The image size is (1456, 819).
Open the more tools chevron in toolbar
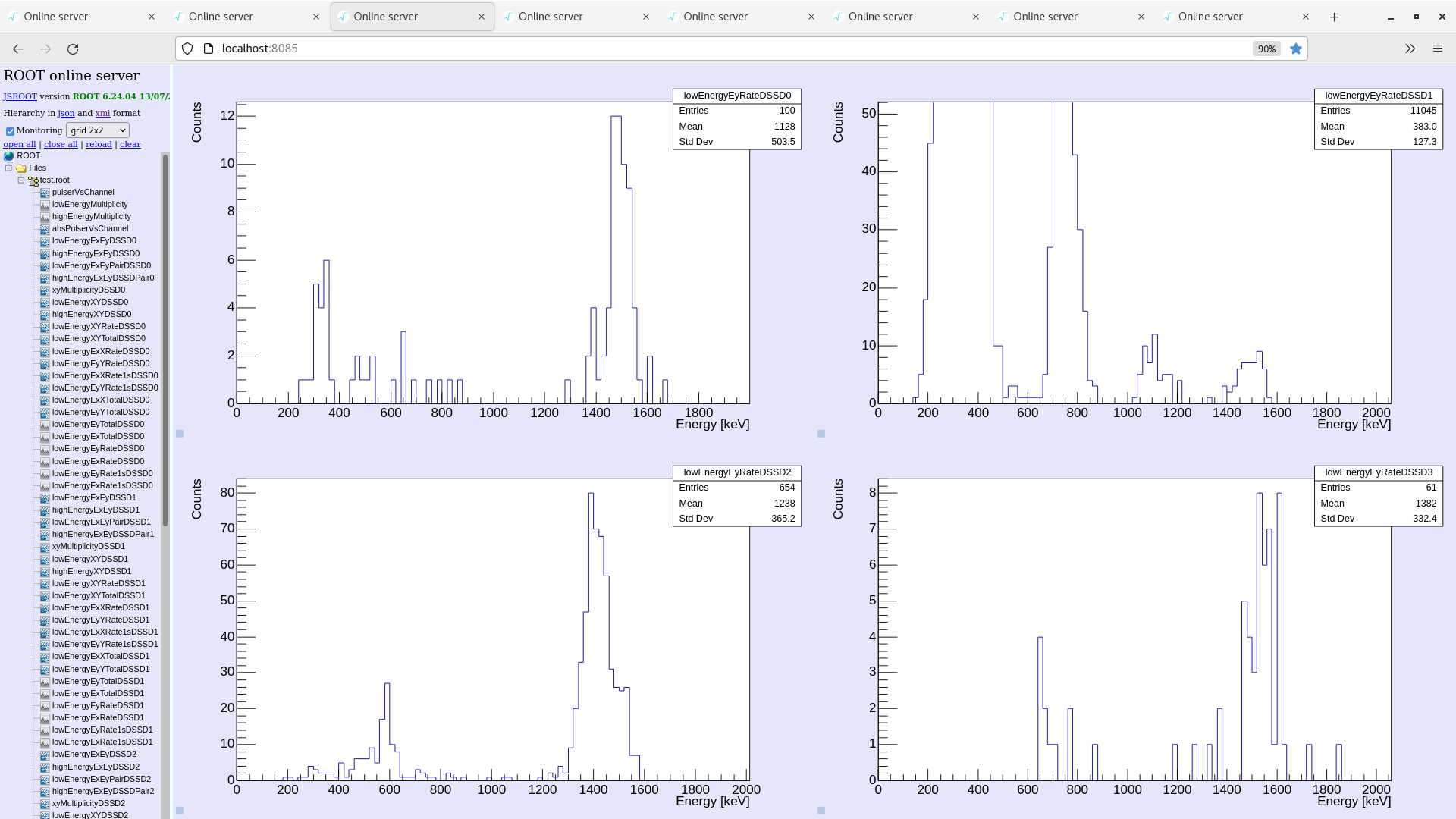click(1410, 49)
